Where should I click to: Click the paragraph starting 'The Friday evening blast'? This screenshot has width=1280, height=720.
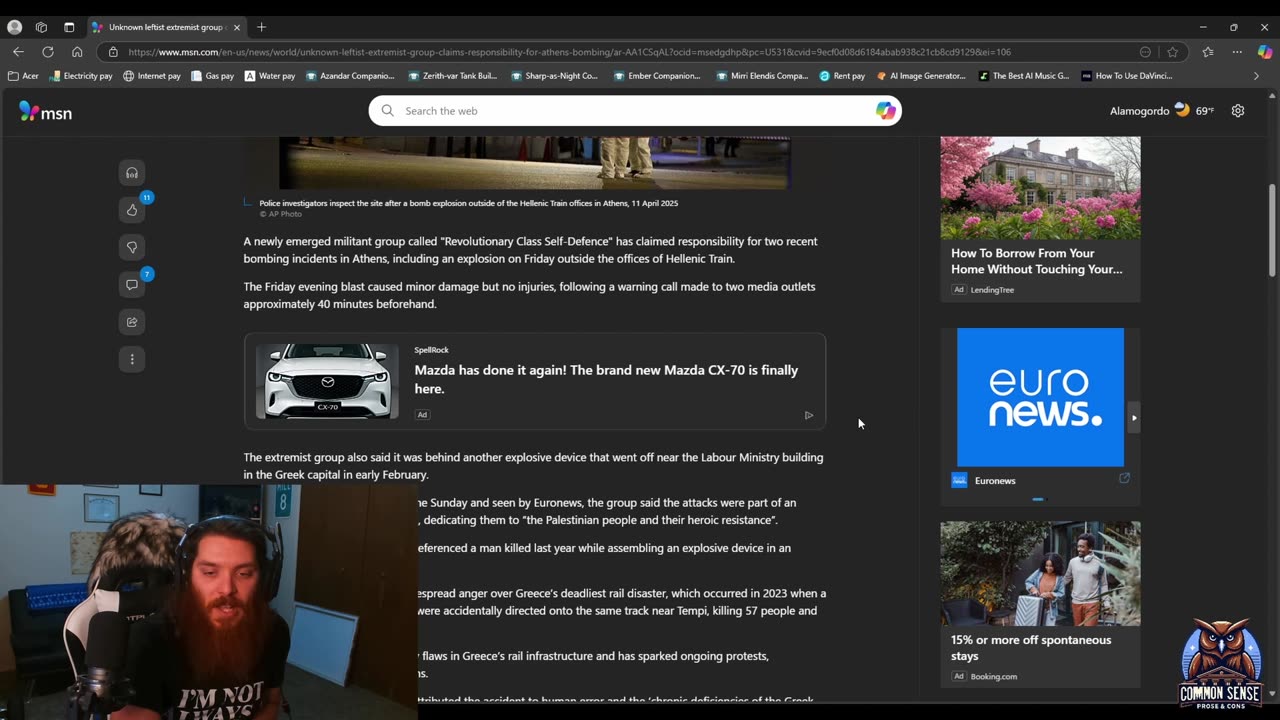pyautogui.click(x=529, y=295)
